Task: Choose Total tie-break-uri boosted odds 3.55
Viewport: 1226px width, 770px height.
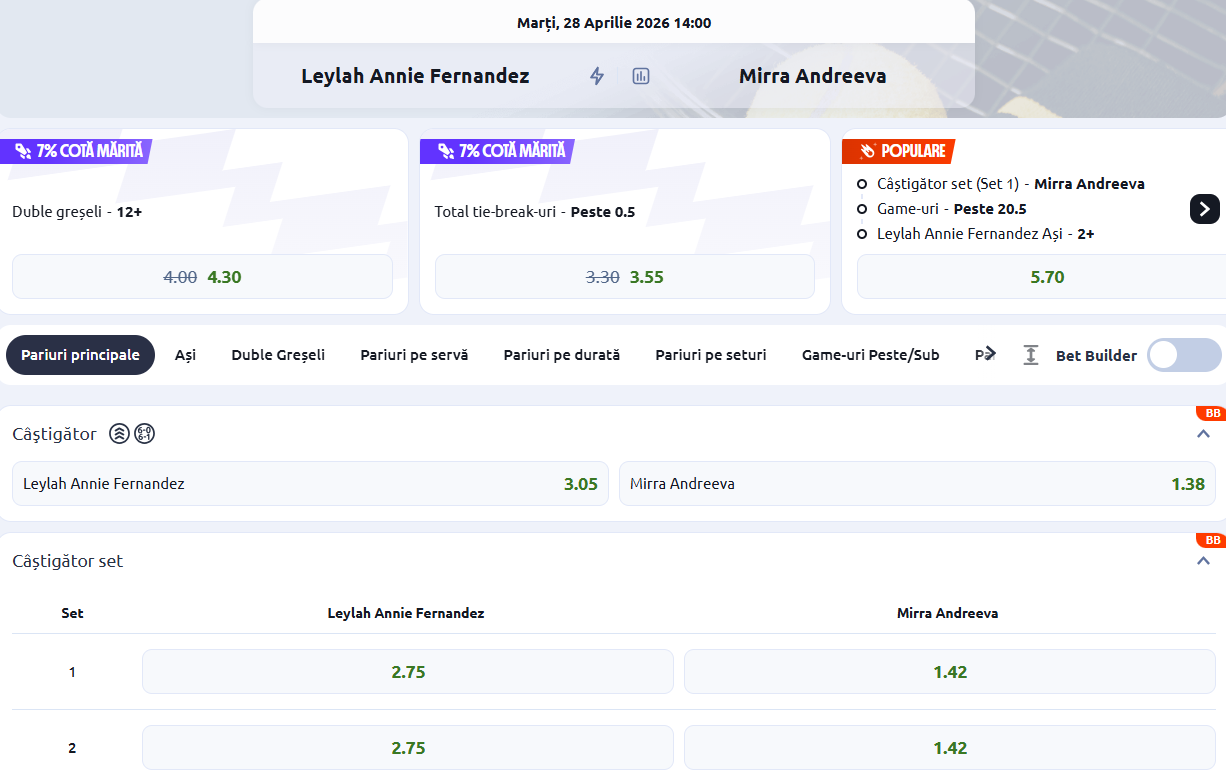Action: (624, 277)
